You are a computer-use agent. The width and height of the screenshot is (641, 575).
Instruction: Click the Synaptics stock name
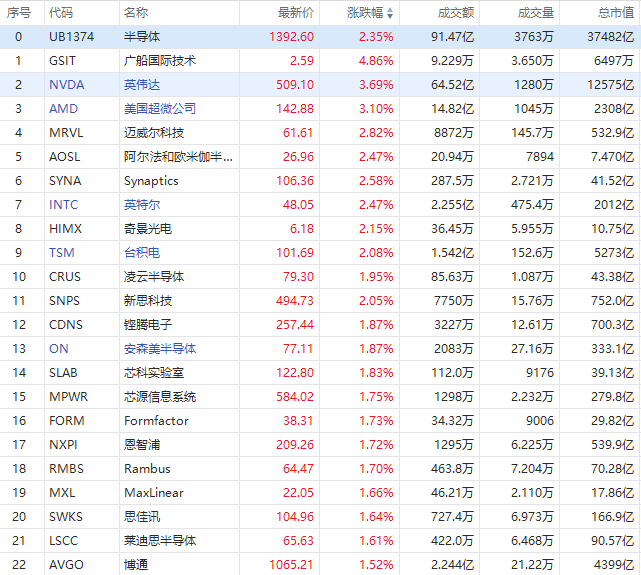151,181
